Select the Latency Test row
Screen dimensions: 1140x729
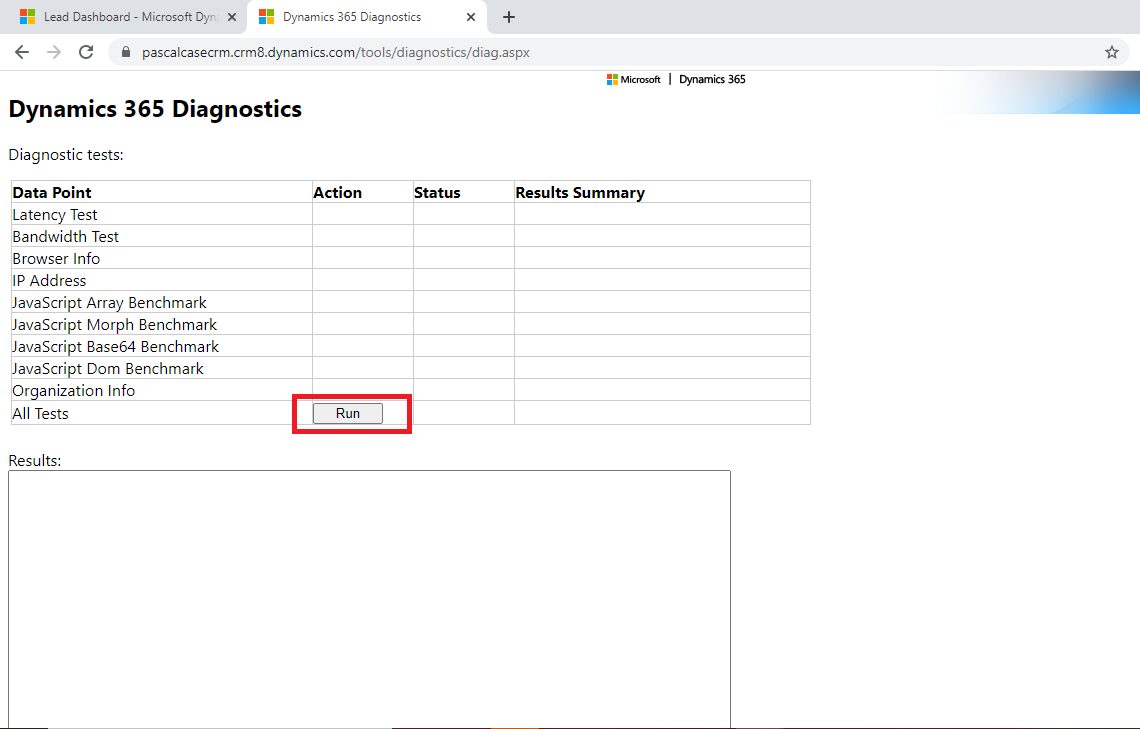point(55,215)
